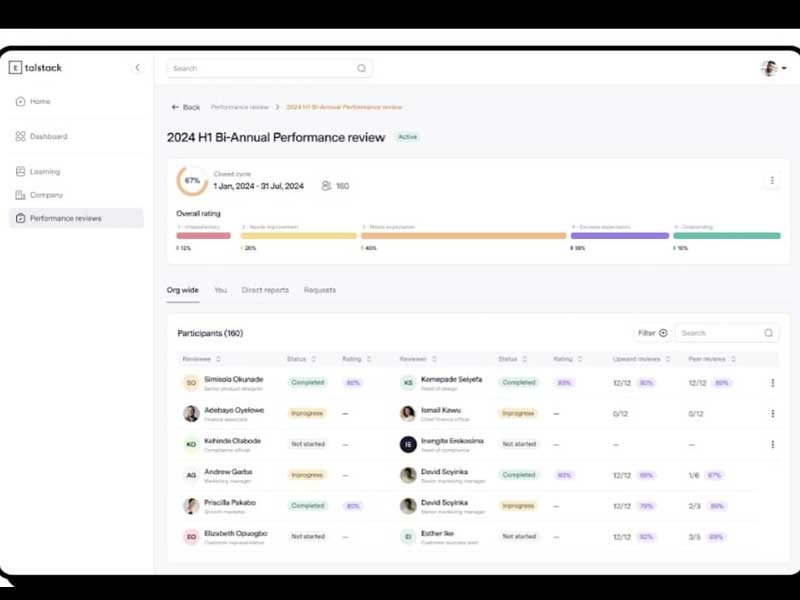Open row options for Adebayo Oyelowo
Image resolution: width=800 pixels, height=600 pixels.
coord(772,414)
